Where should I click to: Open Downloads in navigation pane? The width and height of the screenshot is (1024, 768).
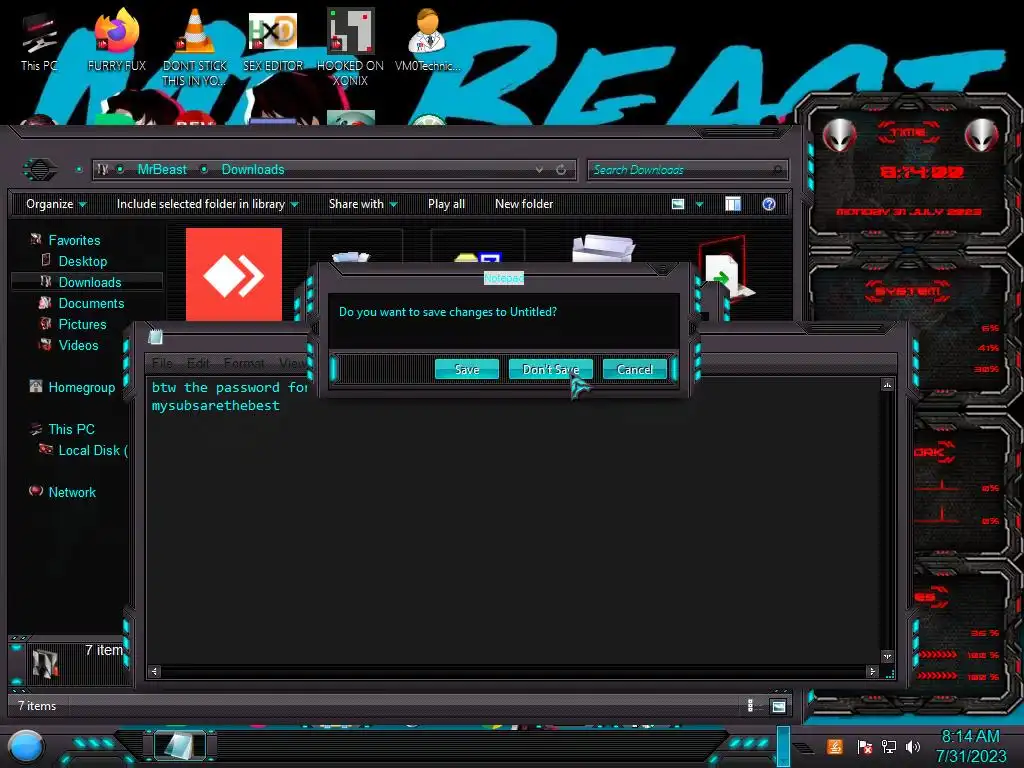[x=90, y=282]
